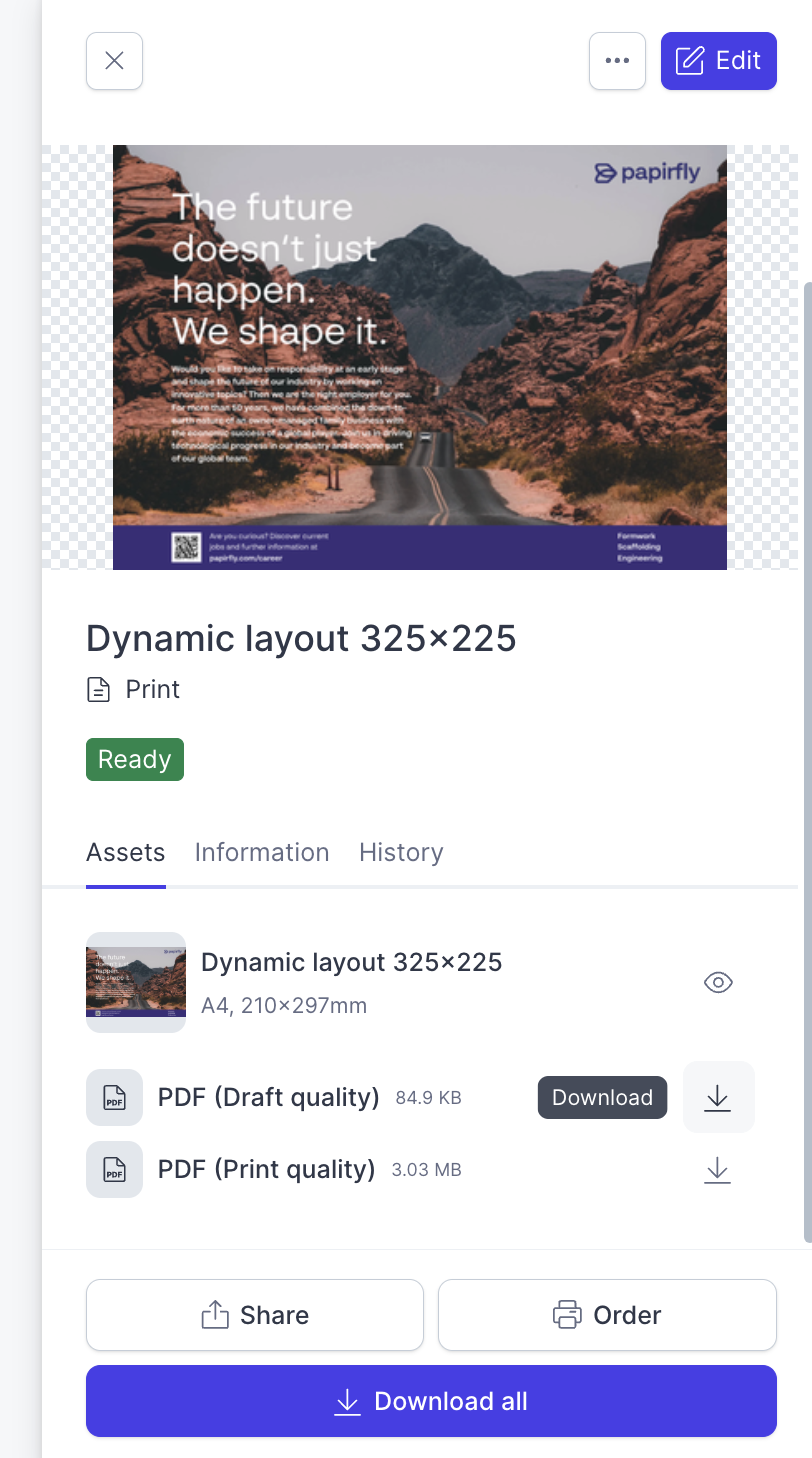Open the small Dynamic layout asset thumbnail
This screenshot has width=812, height=1458.
136,982
